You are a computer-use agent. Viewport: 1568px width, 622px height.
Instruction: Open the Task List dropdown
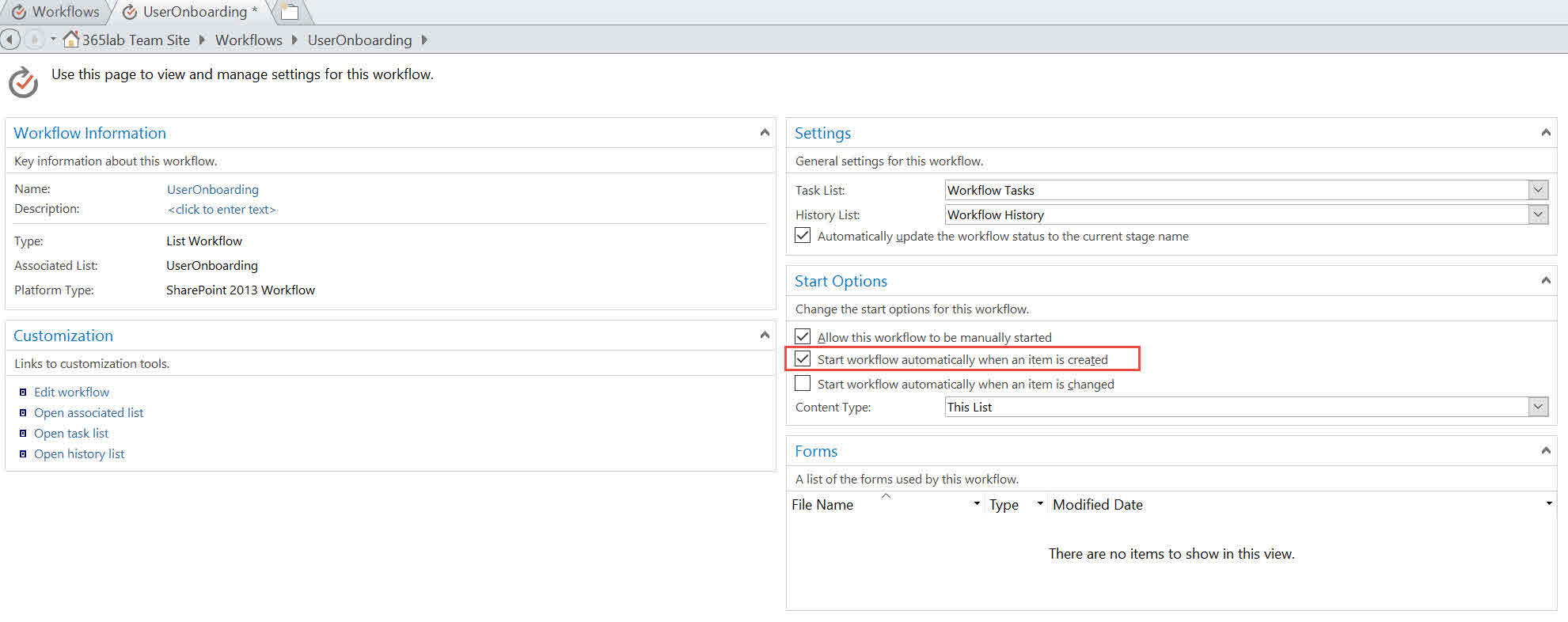(x=1538, y=190)
